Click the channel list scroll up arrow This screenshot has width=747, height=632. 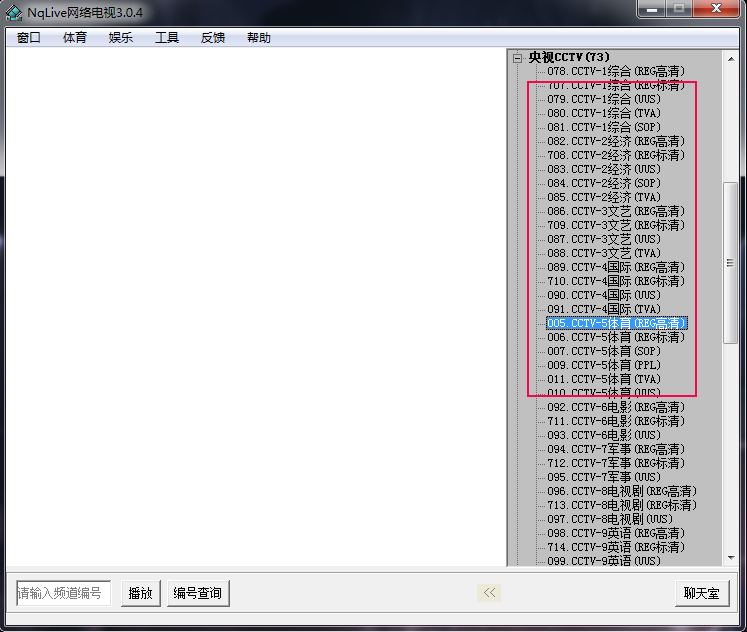(x=731, y=59)
